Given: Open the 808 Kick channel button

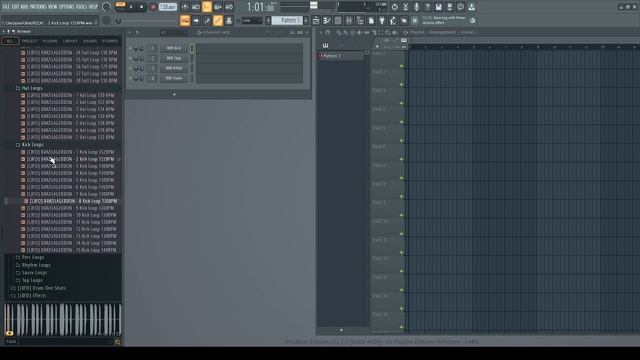Looking at the screenshot, I should point(174,48).
